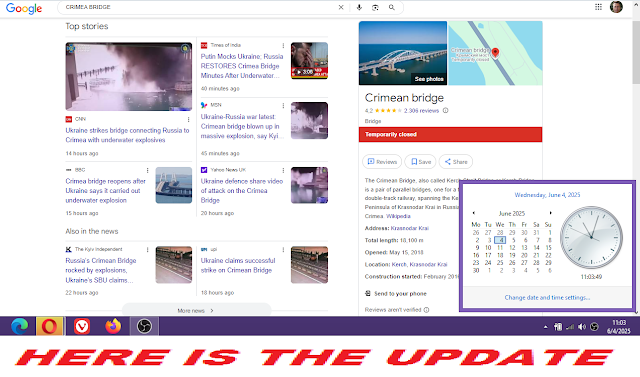Click the Temporarily closed banner
Image resolution: width=640 pixels, height=377 pixels.
coord(450,135)
